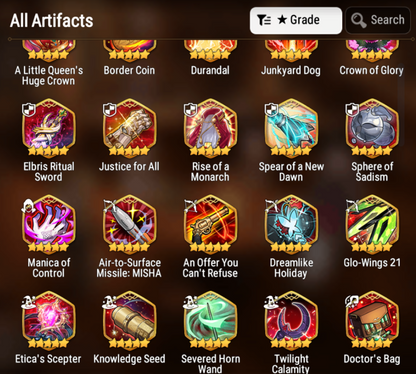Open the Rise of a Monarch artifact
The height and width of the screenshot is (374, 416).
point(210,128)
